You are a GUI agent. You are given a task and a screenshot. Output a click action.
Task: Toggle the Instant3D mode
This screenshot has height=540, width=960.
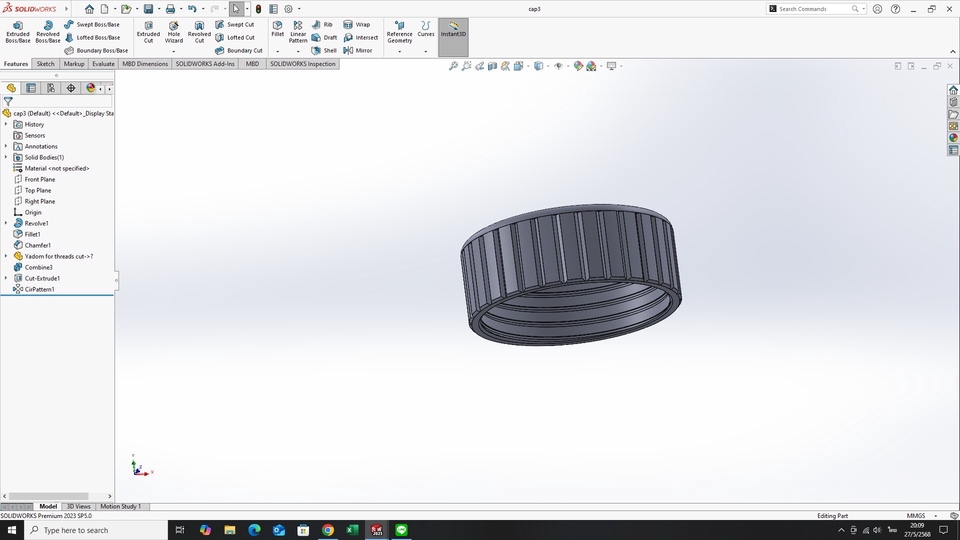(x=453, y=37)
